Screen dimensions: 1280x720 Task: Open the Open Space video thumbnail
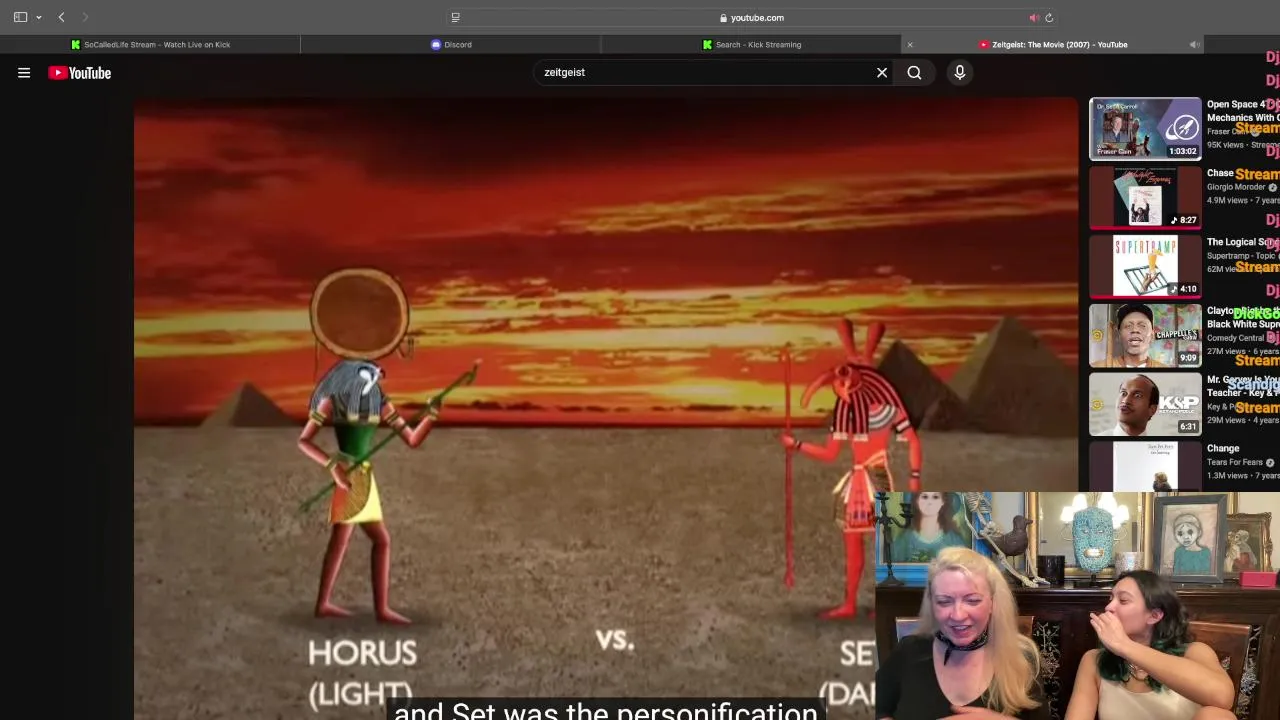point(1145,128)
